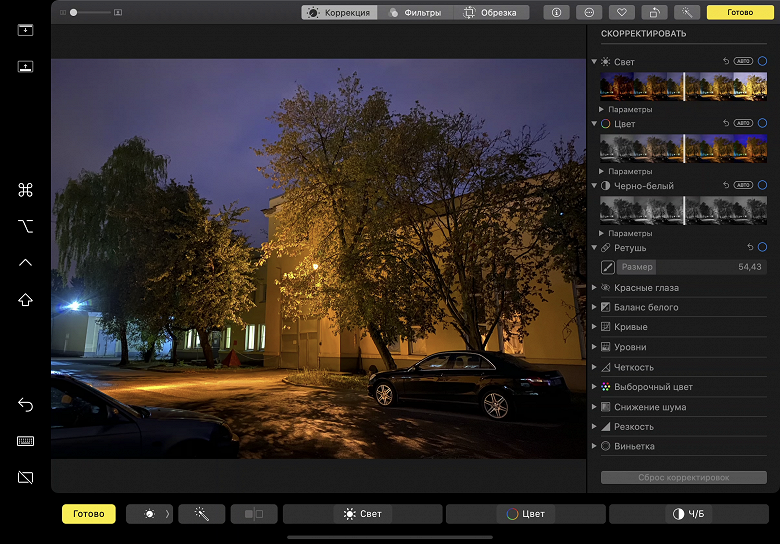Click the Option key icon in sidebar
The width and height of the screenshot is (780, 544).
click(x=25, y=226)
